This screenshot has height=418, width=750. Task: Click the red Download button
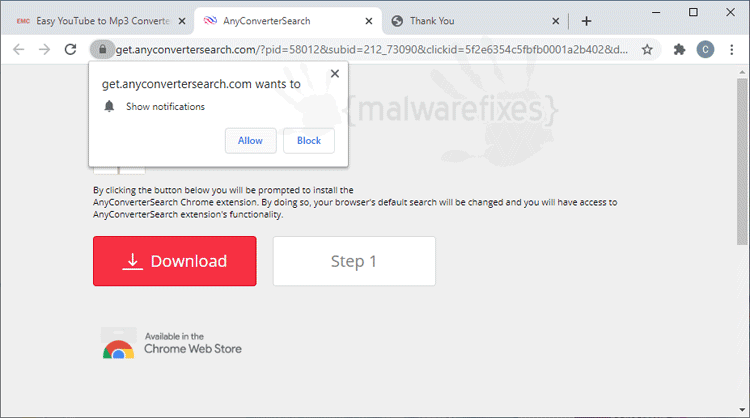[x=175, y=261]
